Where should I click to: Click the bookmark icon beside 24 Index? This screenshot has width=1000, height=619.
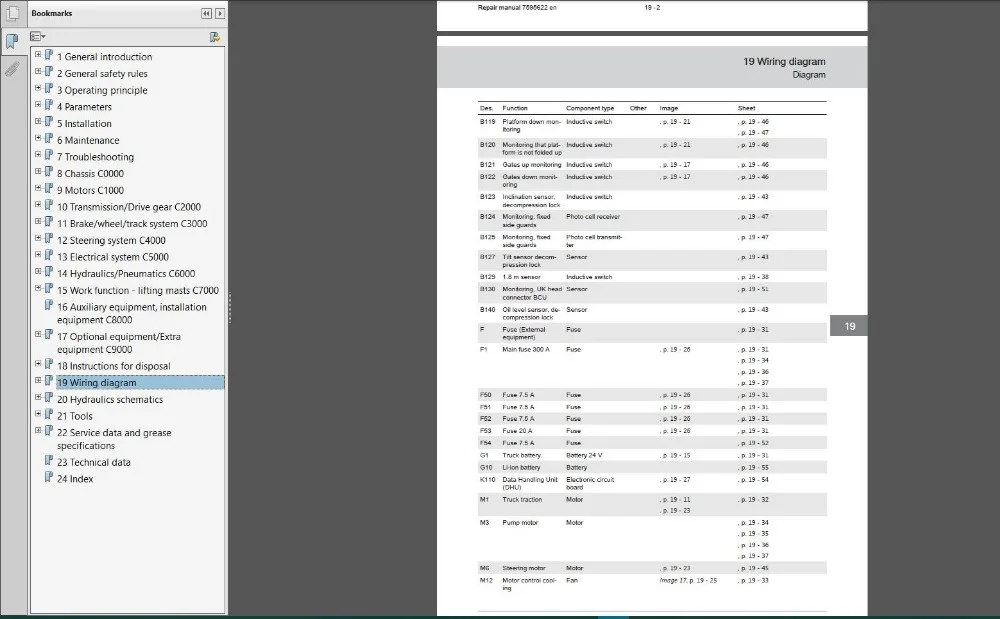[x=48, y=477]
